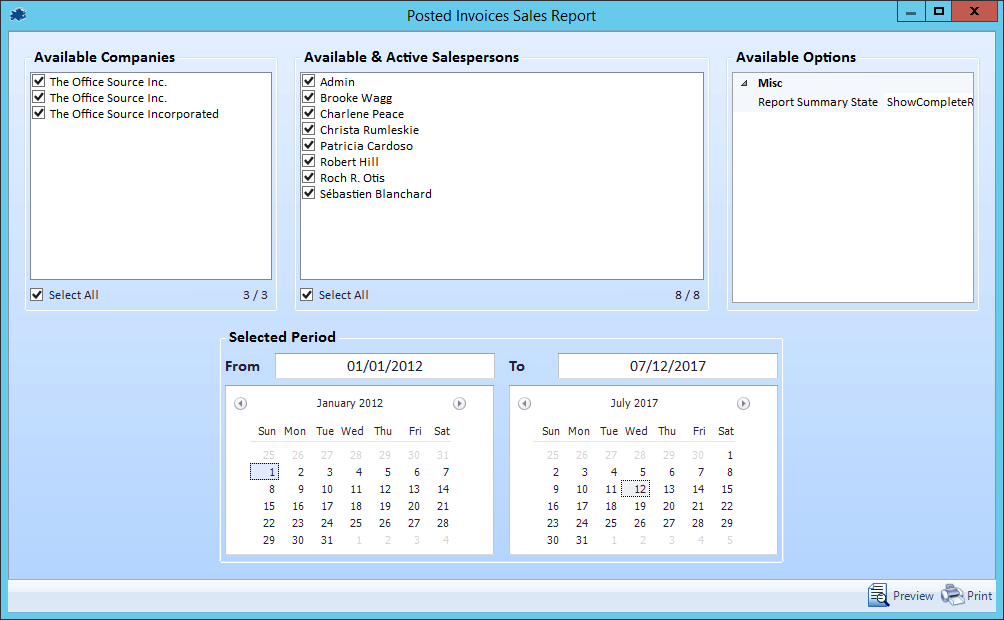Go to previous month in To calendar
The width and height of the screenshot is (1004, 620).
click(x=524, y=404)
